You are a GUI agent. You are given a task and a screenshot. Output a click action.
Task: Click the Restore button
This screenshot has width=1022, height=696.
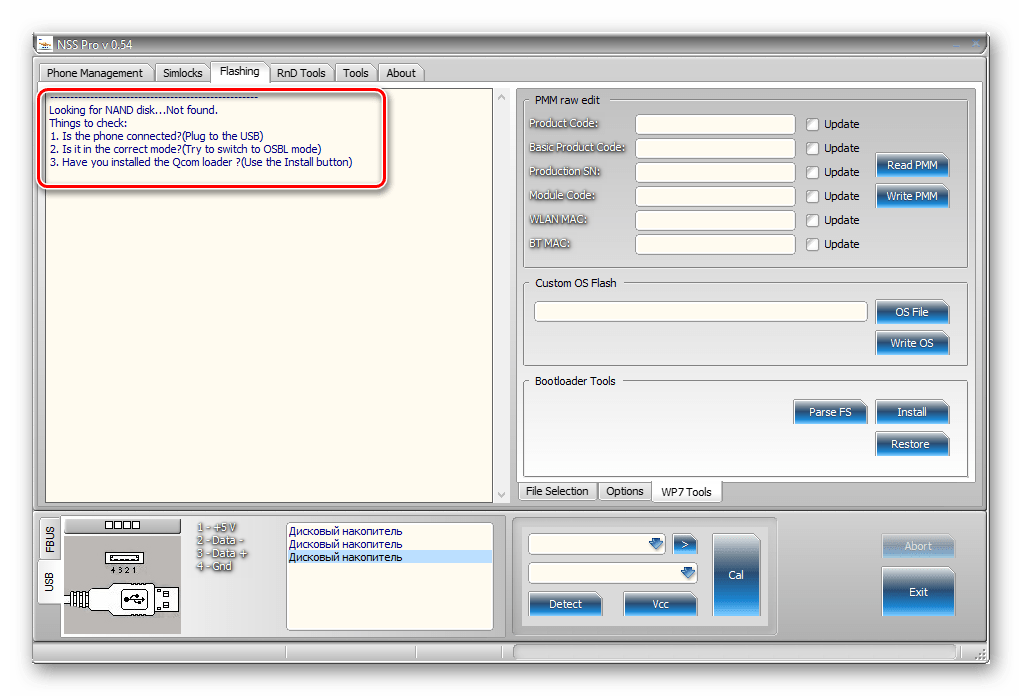pos(912,444)
